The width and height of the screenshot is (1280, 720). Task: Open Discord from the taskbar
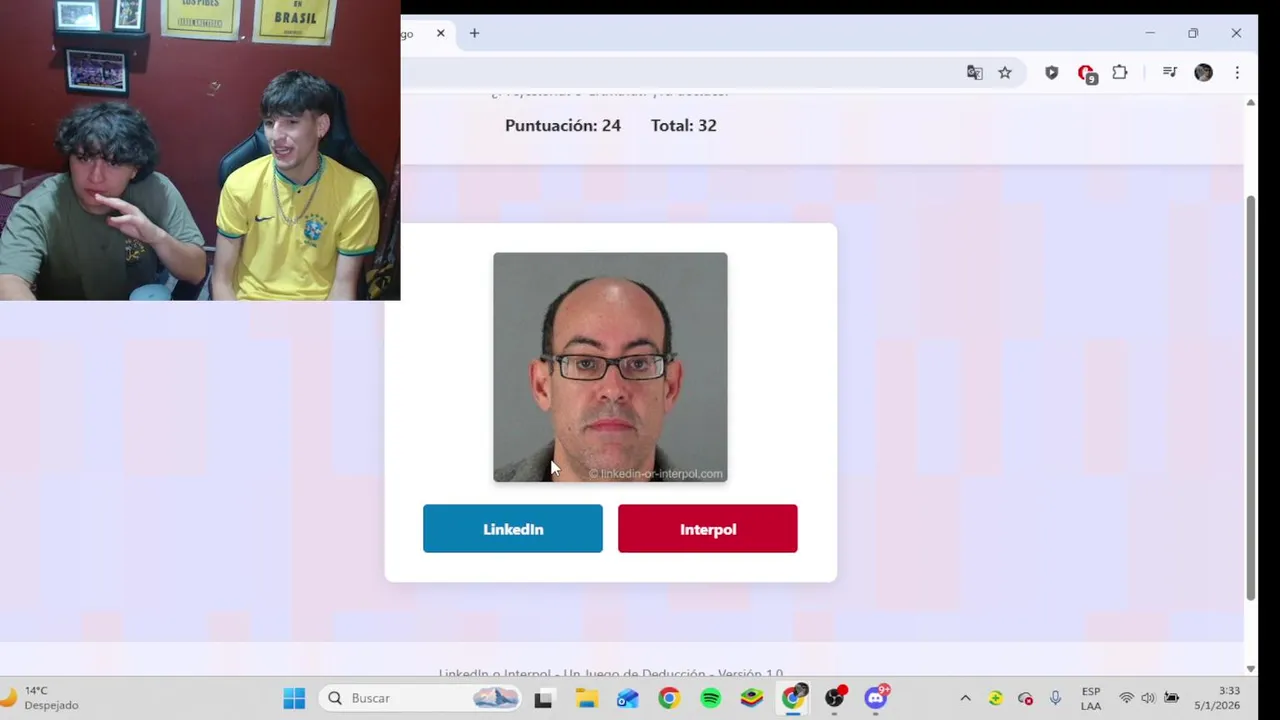pyautogui.click(x=876, y=698)
